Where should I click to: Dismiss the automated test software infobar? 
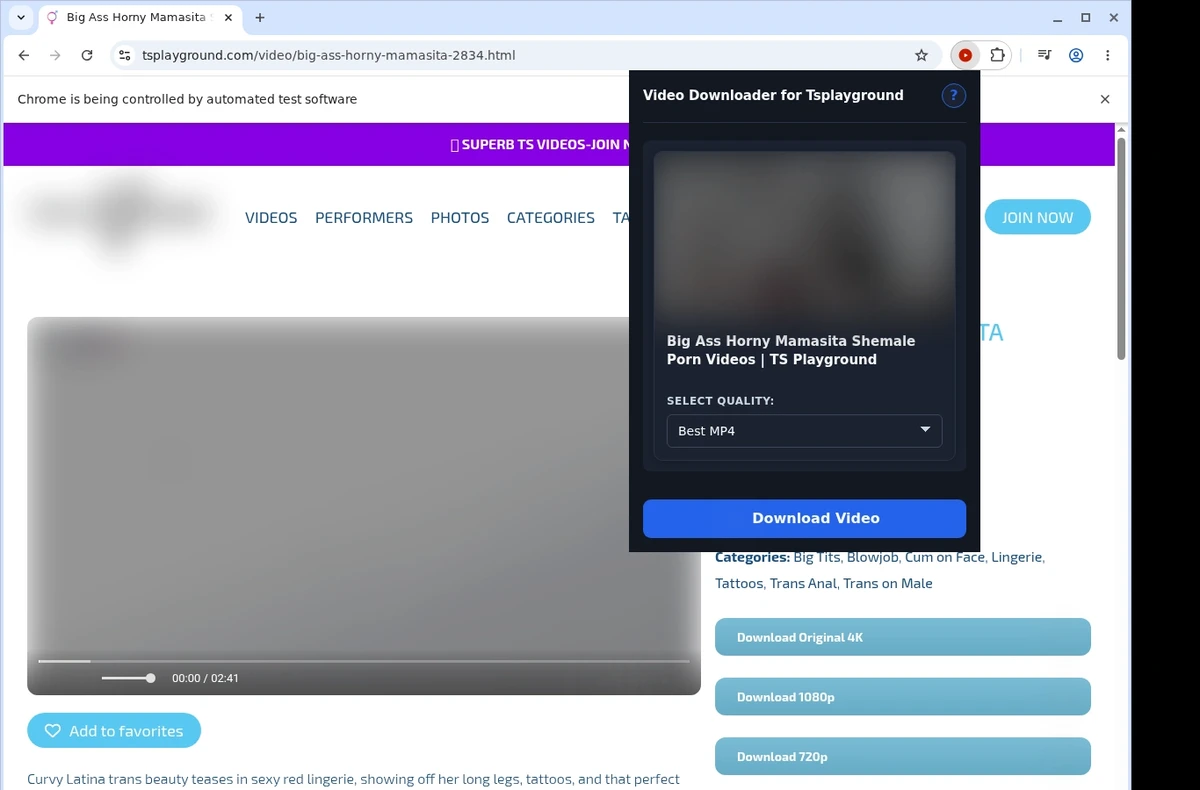1105,99
